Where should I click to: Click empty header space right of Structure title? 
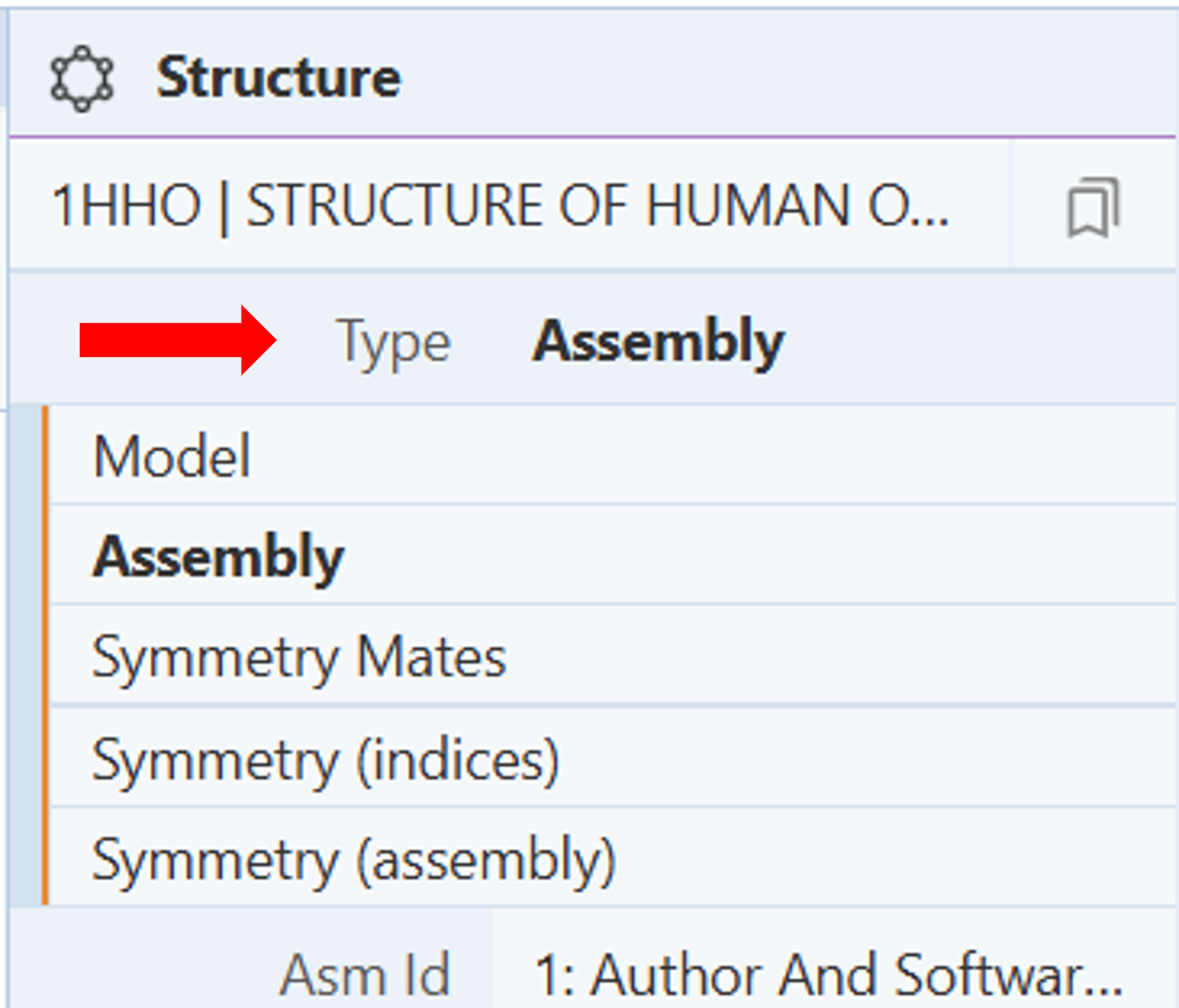(x=787, y=77)
